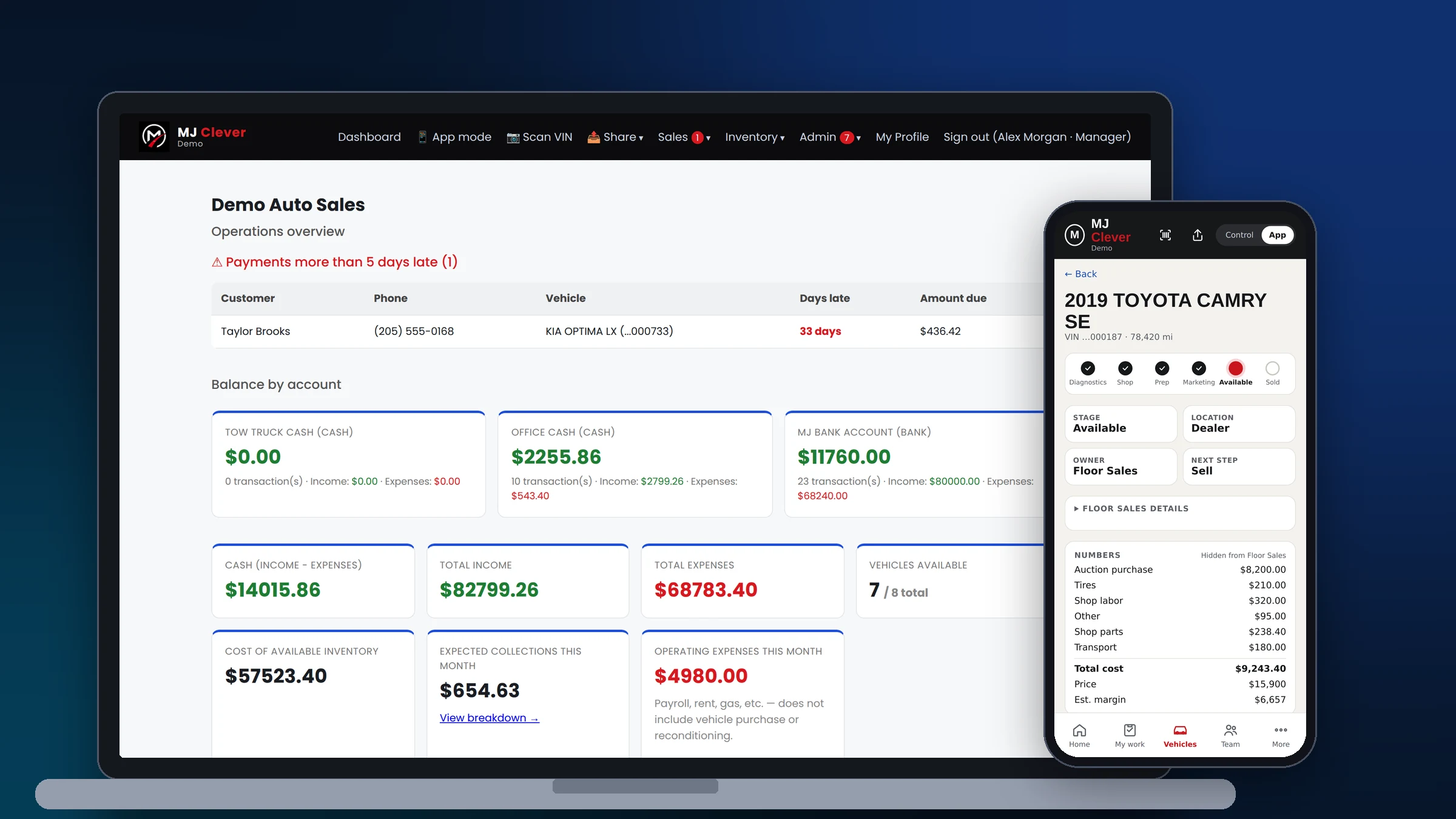1456x819 pixels.
Task: Tap the Owner Floor Sales tile
Action: [1121, 467]
